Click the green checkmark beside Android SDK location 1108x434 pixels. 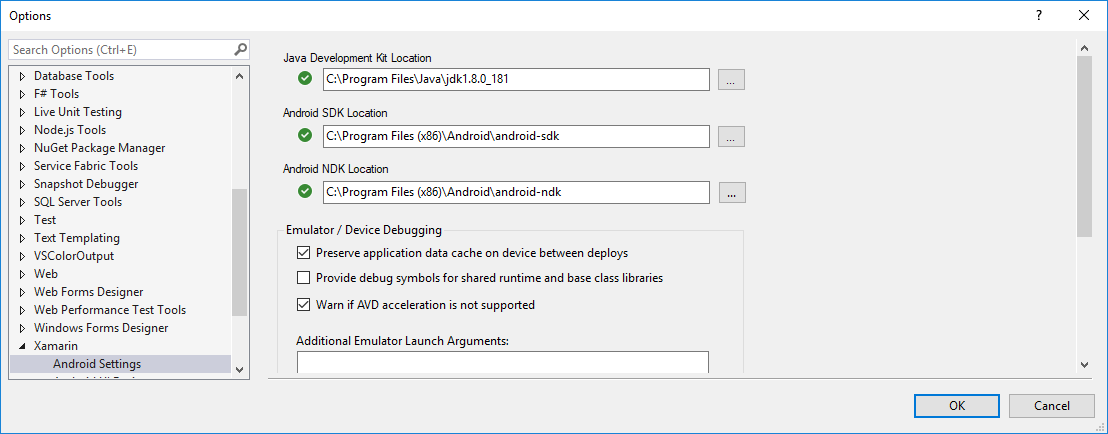305,135
